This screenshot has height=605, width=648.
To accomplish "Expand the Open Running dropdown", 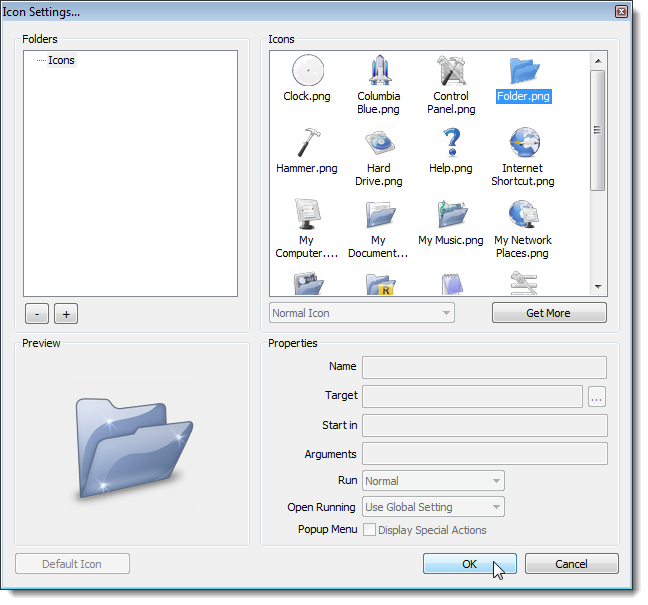I will pos(433,507).
